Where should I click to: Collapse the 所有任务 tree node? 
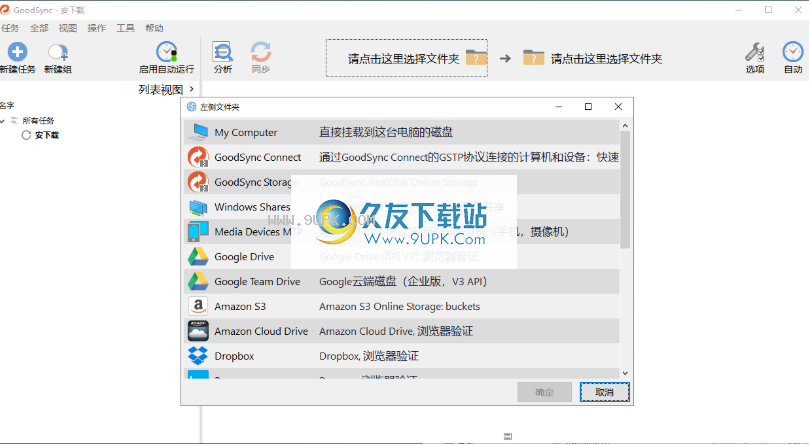(3, 121)
